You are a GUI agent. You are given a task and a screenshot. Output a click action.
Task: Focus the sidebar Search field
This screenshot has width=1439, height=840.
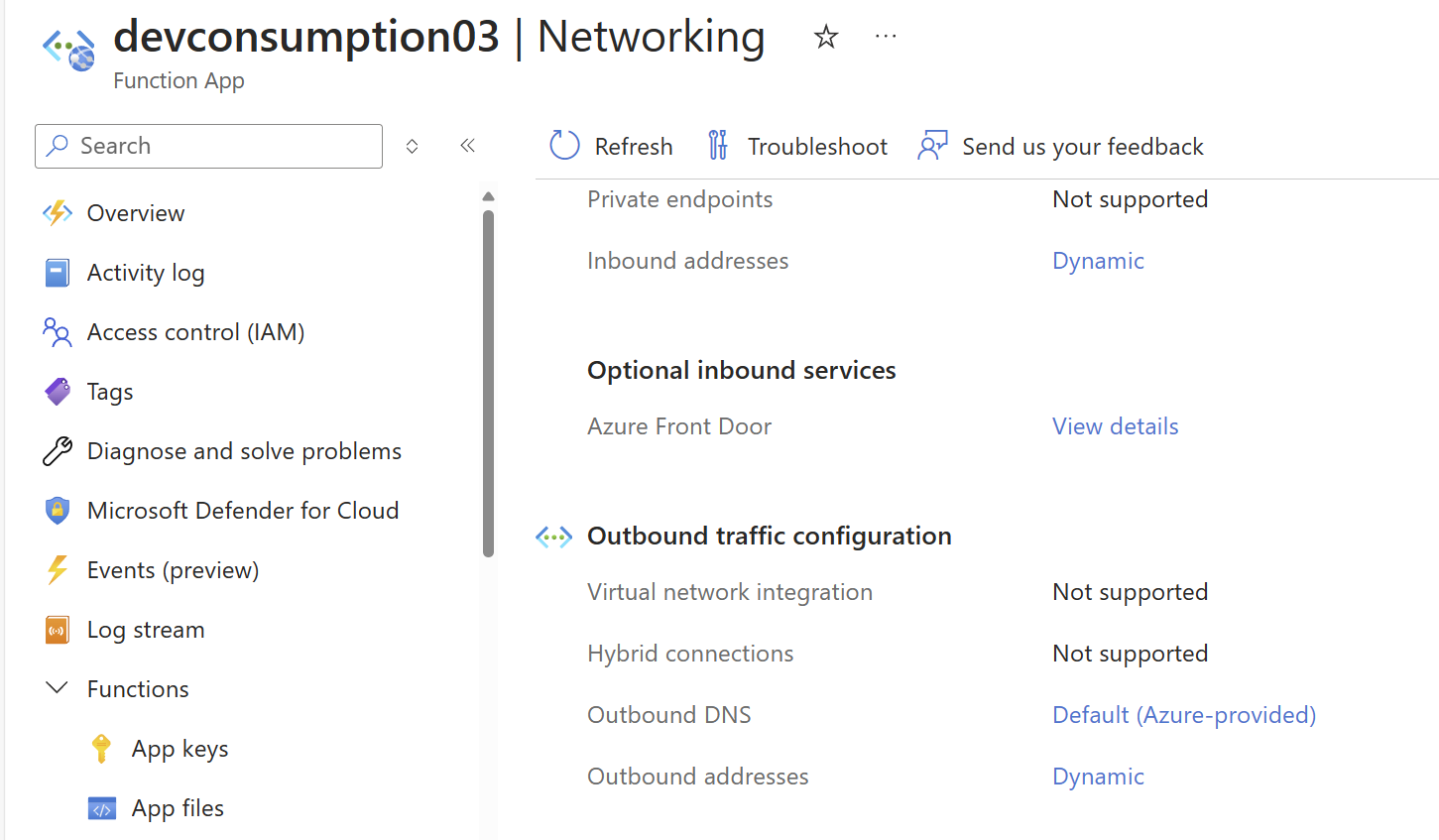click(x=208, y=146)
